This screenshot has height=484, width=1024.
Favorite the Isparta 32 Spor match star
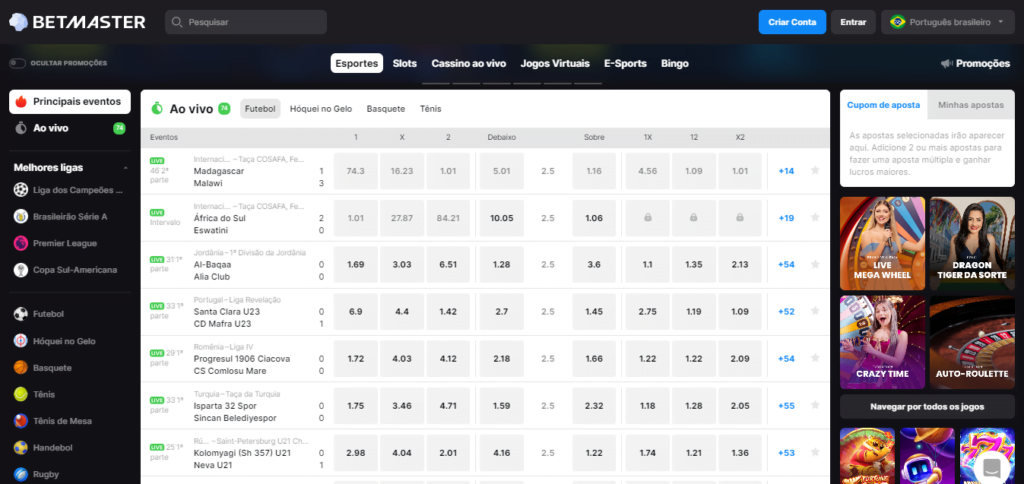pos(815,406)
